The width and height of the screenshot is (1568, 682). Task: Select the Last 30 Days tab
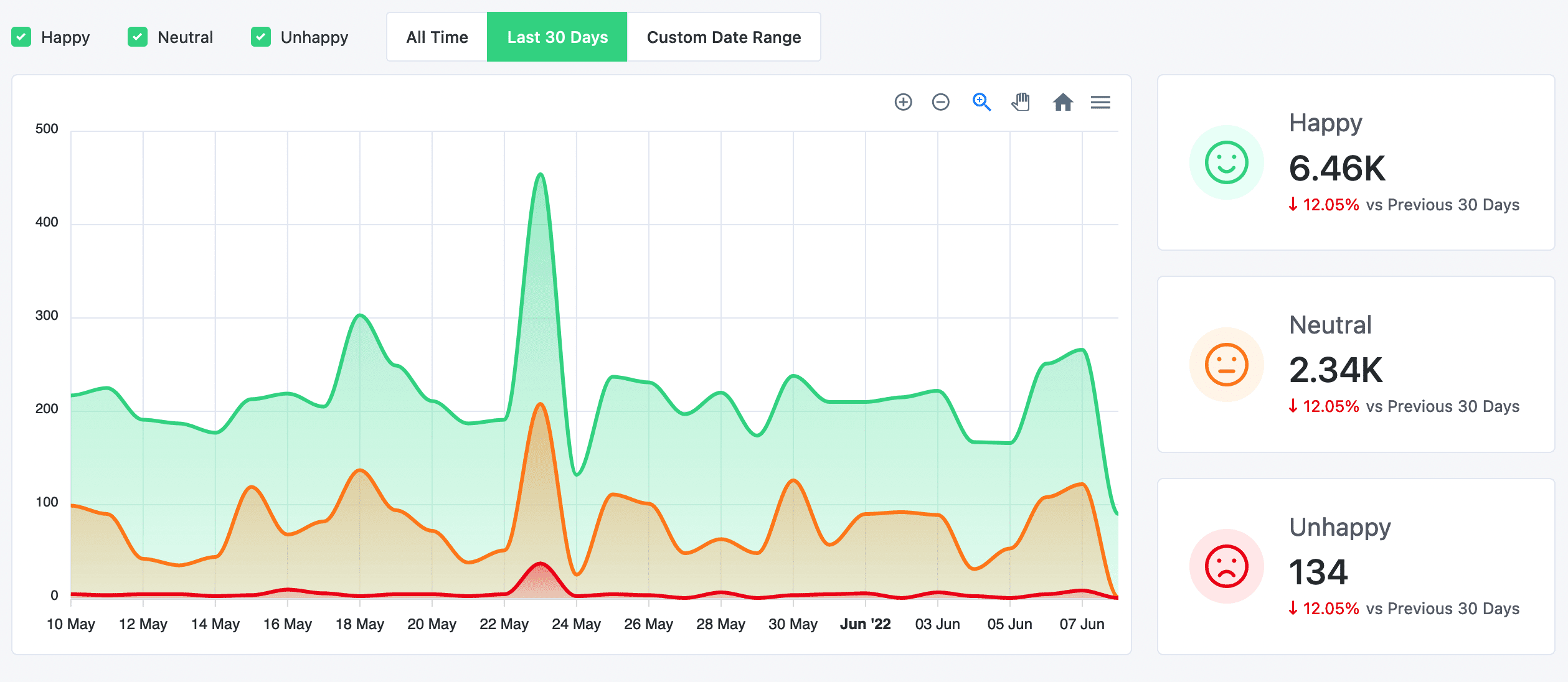tap(557, 37)
